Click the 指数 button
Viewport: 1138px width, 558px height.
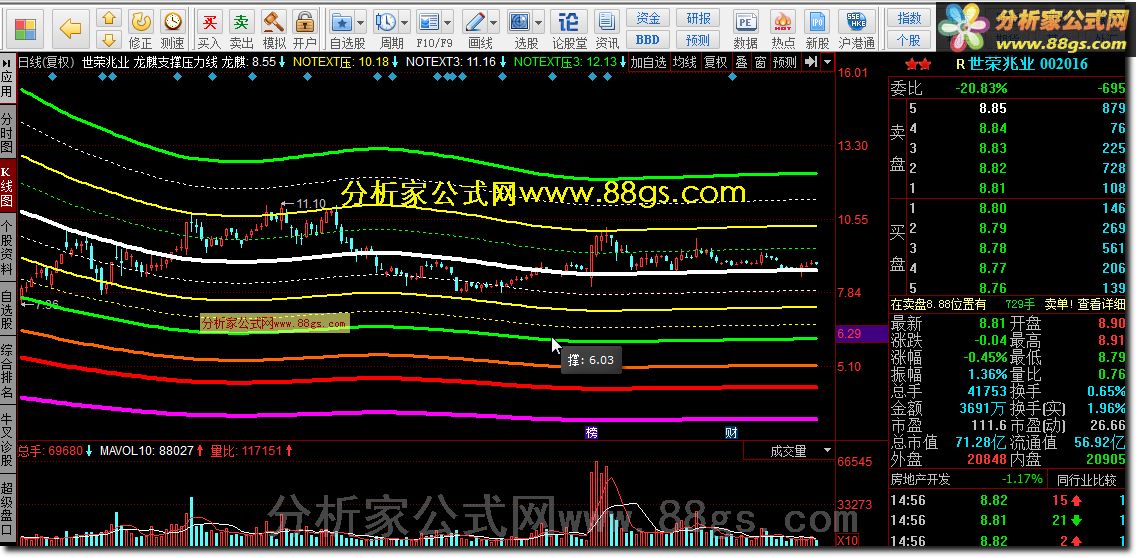[909, 18]
